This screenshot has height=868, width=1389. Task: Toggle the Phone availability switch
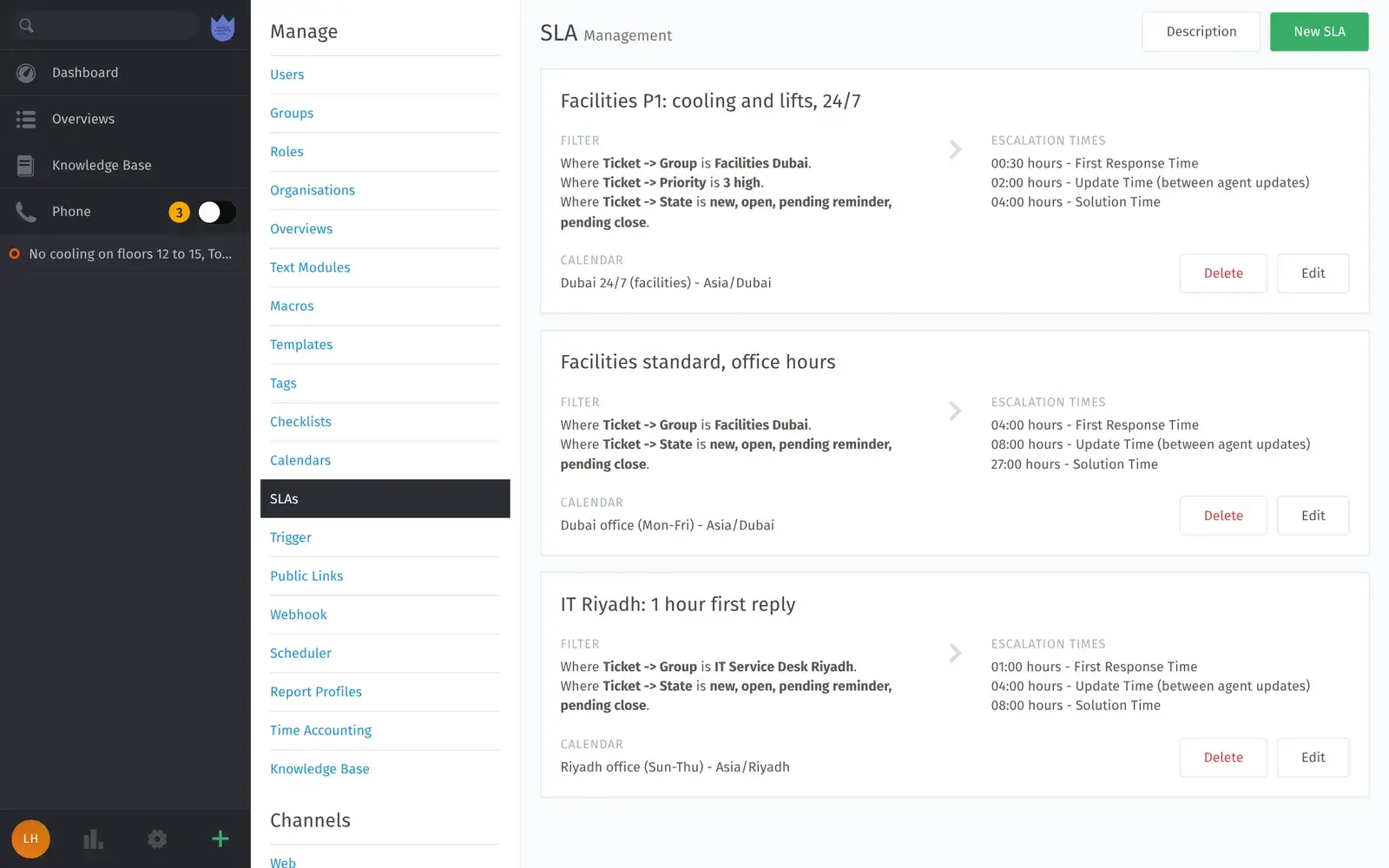pyautogui.click(x=216, y=212)
